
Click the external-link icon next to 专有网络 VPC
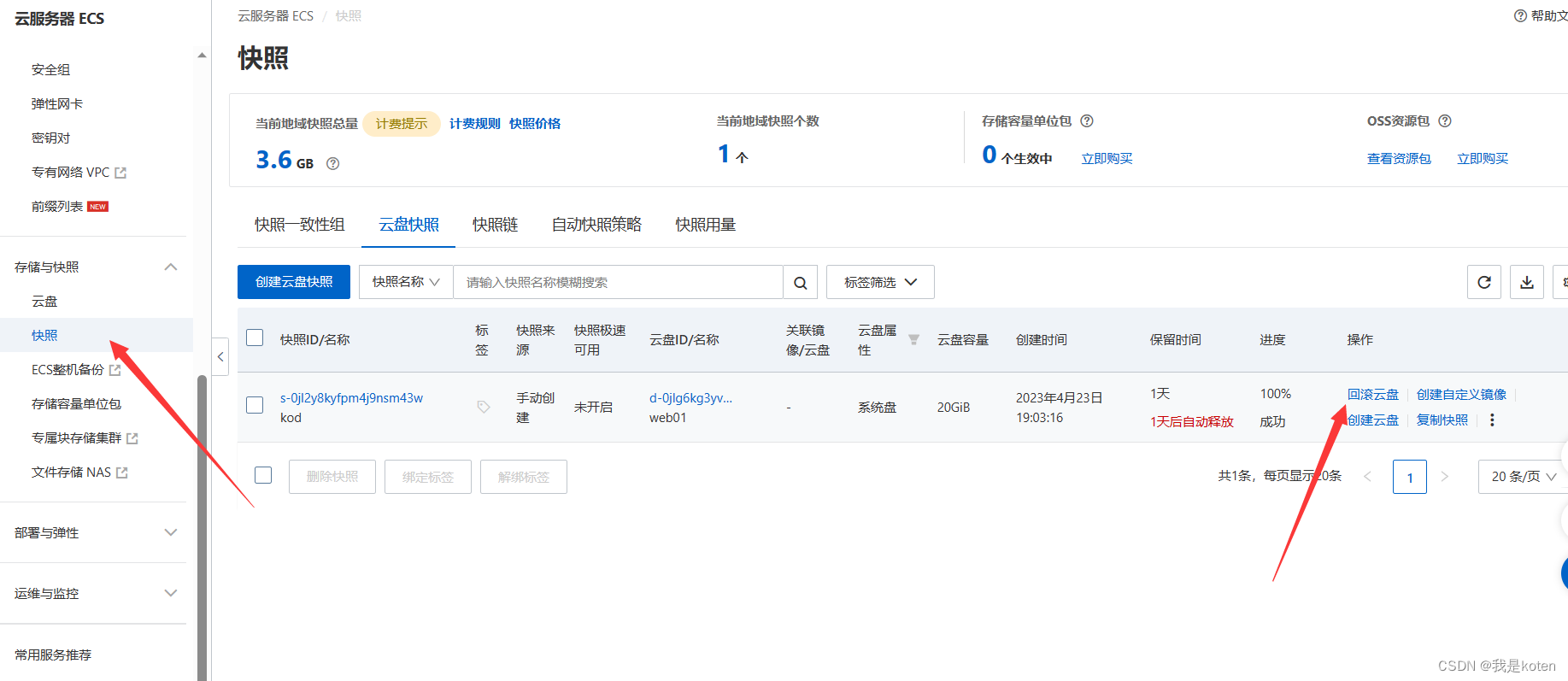click(x=120, y=173)
